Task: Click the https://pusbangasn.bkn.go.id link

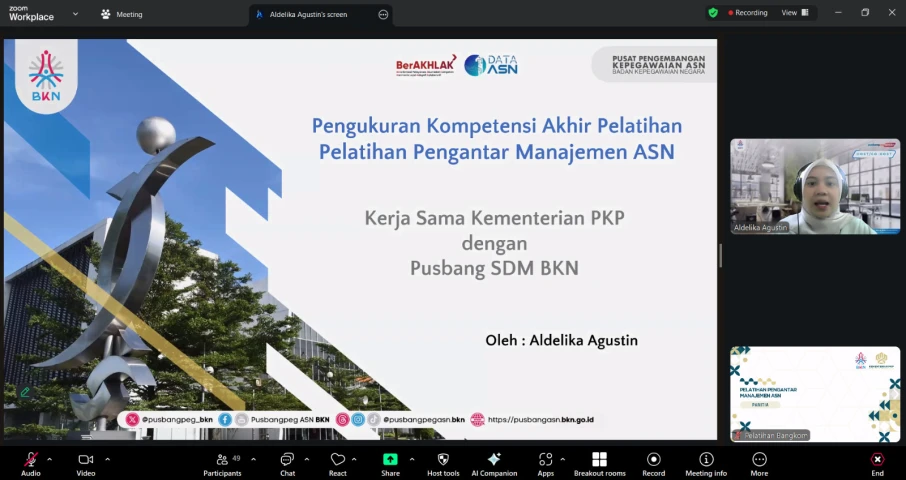Action: [540, 420]
